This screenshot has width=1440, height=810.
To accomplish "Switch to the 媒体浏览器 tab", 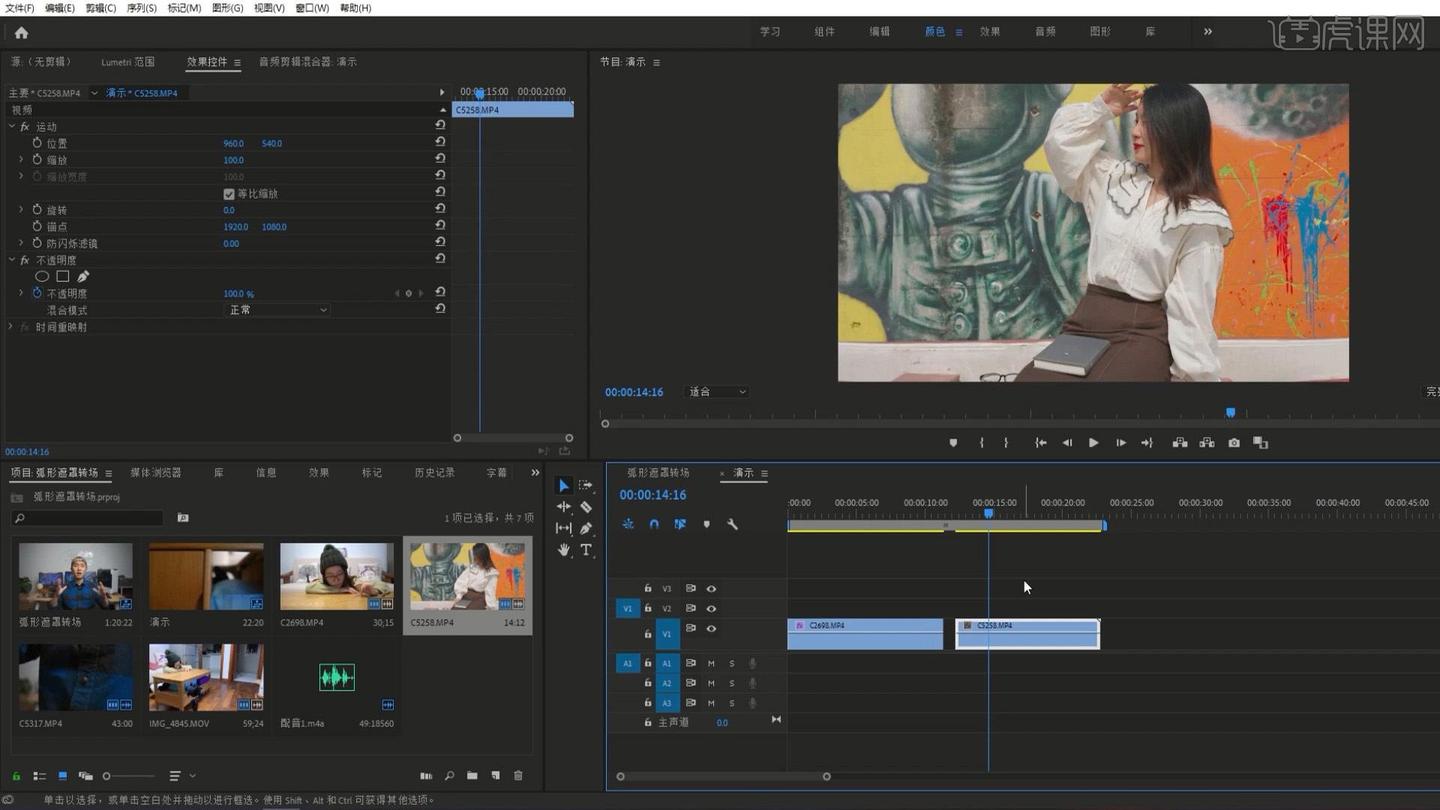I will 156,473.
